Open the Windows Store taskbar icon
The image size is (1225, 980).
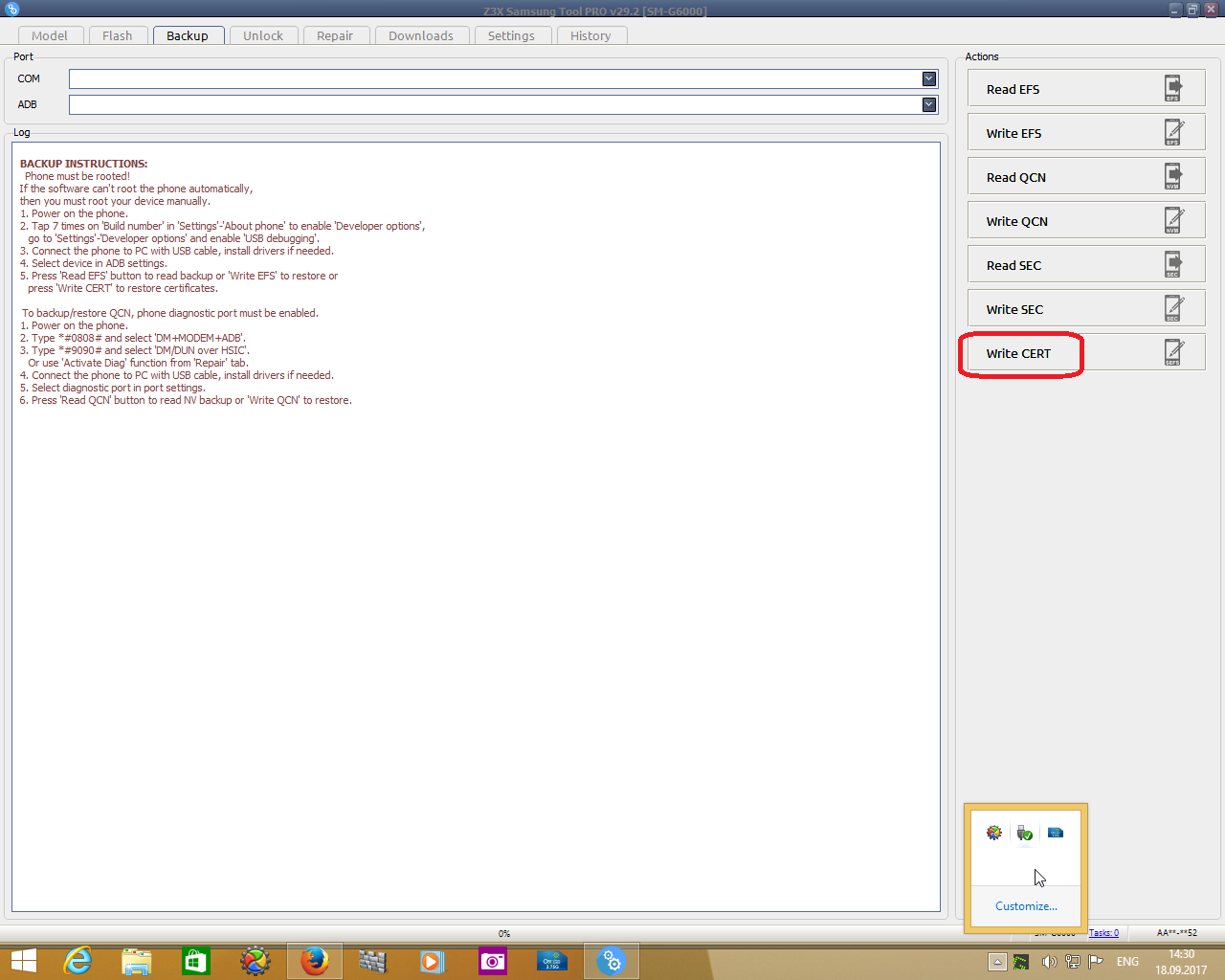(x=196, y=961)
